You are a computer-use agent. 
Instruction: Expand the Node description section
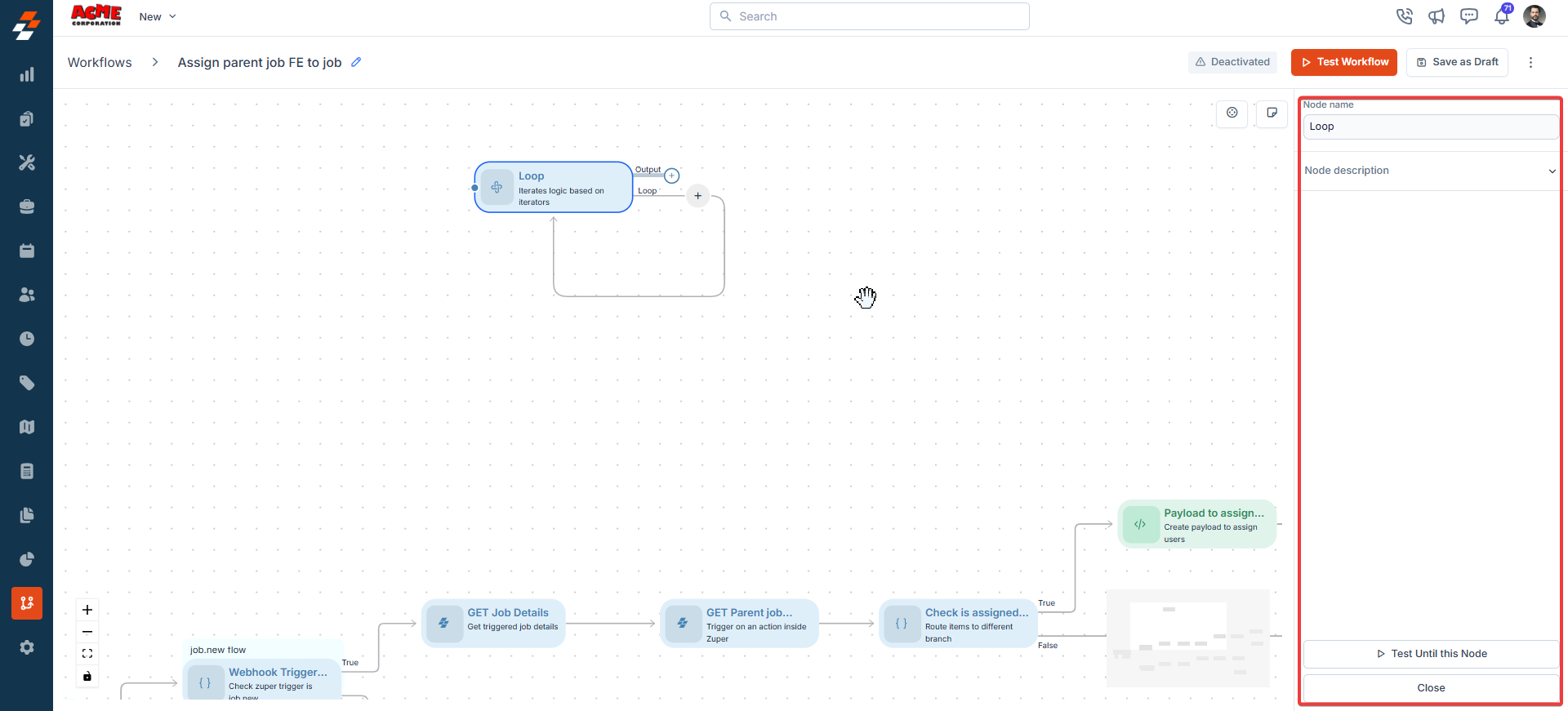[x=1430, y=171]
